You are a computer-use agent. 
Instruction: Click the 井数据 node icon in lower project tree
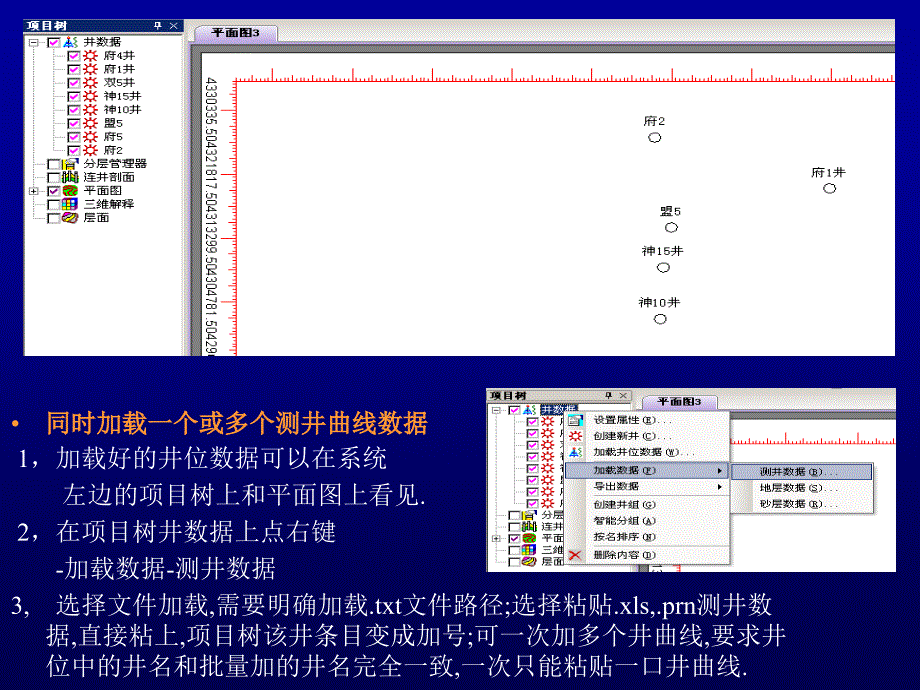[529, 410]
